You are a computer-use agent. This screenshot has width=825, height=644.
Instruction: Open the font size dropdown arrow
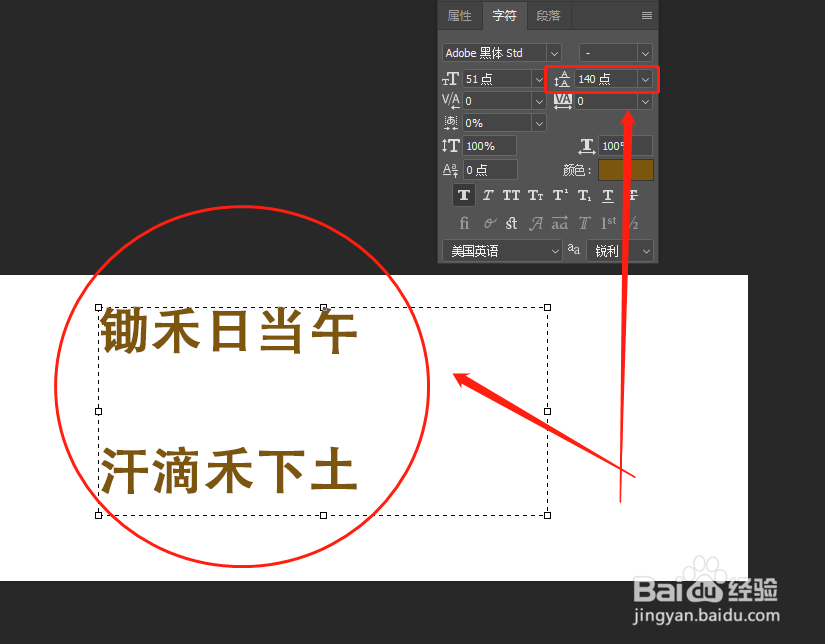coord(539,79)
